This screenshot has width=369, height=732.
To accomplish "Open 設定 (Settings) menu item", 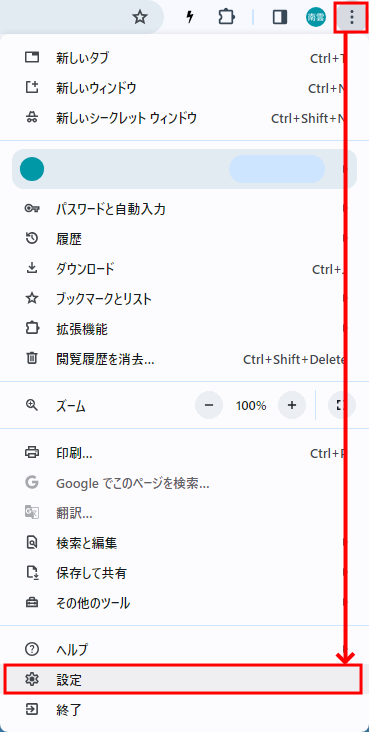I will [x=182, y=679].
